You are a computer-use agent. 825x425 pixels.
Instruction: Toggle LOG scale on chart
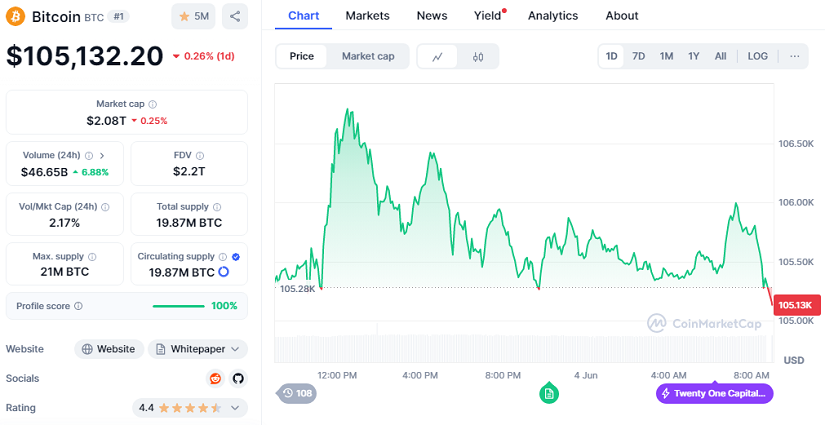pos(758,56)
